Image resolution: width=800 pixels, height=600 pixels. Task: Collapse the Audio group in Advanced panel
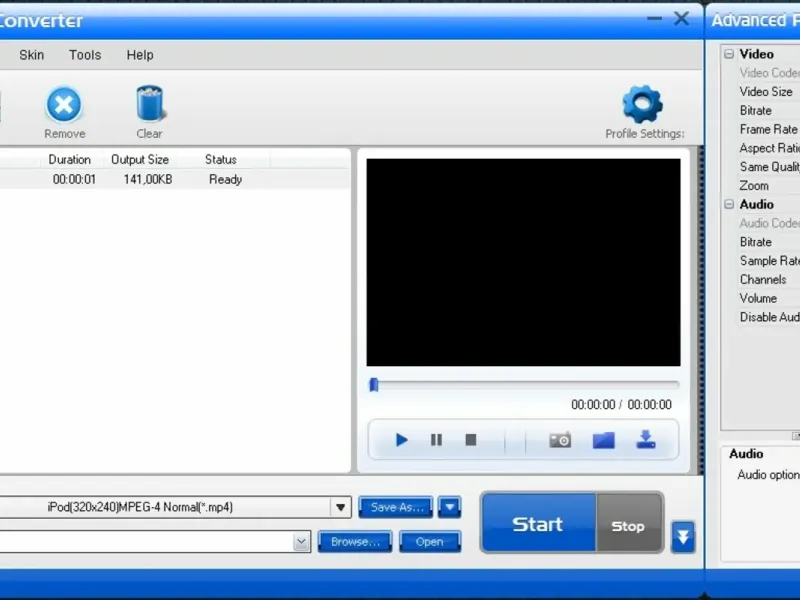pos(729,205)
